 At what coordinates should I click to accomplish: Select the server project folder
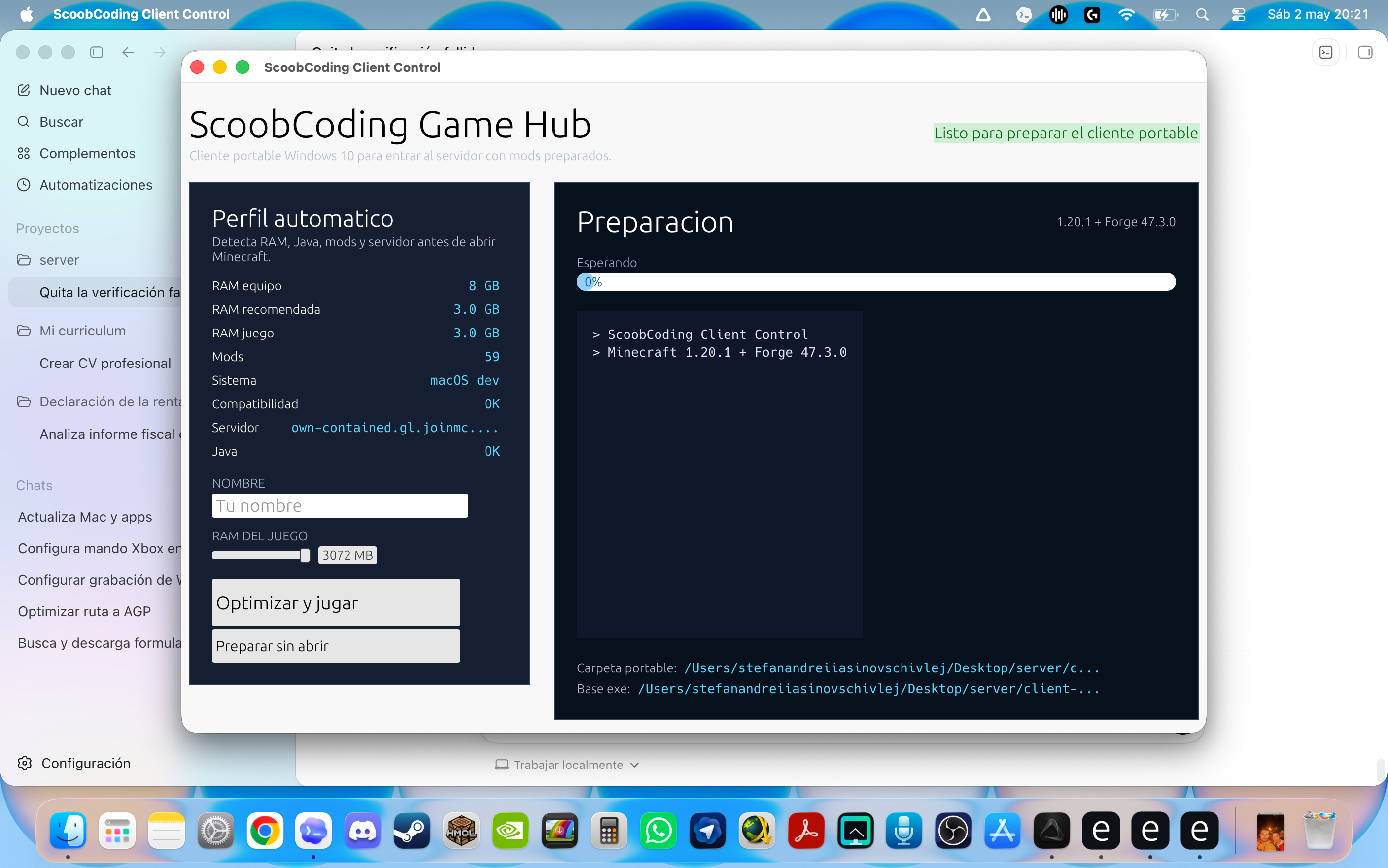(59, 260)
